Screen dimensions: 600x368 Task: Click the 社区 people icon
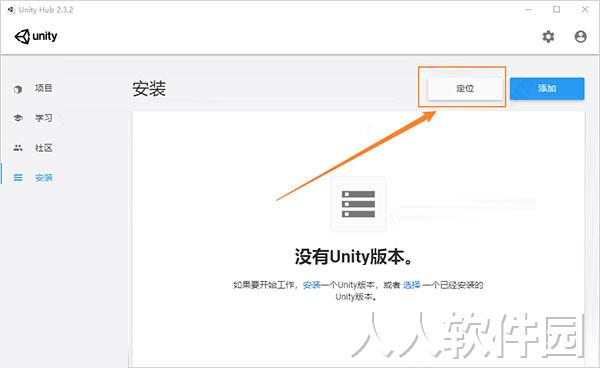(x=18, y=148)
